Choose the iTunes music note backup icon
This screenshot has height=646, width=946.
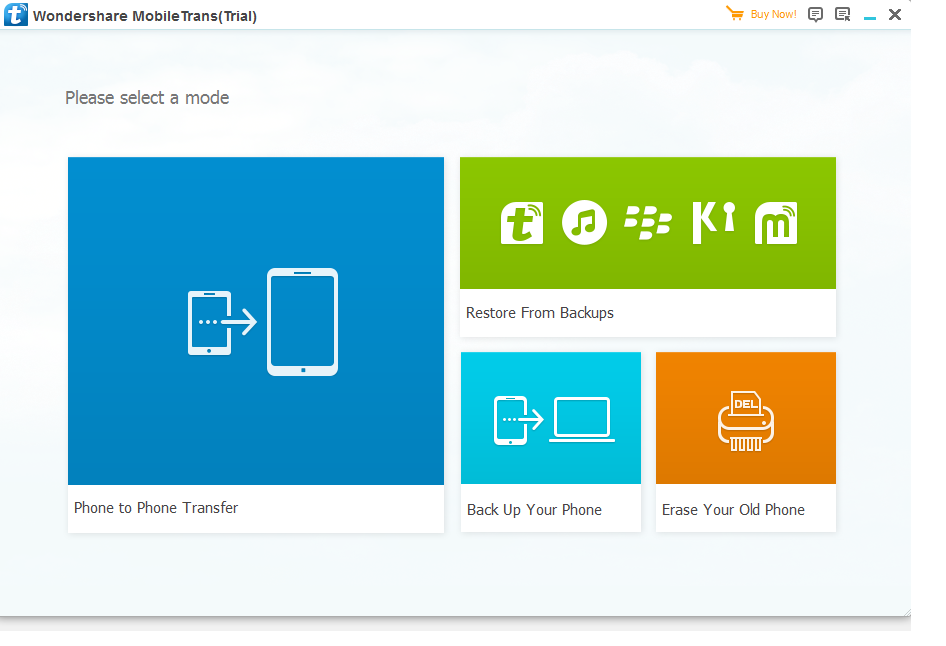(584, 223)
